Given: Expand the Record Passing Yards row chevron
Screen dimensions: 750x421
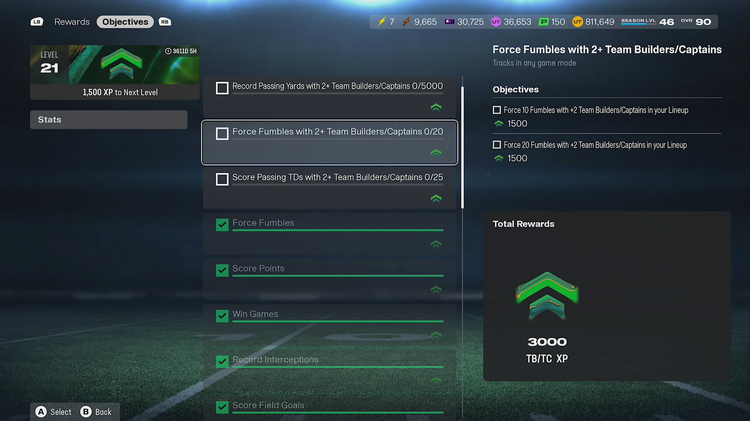Looking at the screenshot, I should click(x=436, y=107).
